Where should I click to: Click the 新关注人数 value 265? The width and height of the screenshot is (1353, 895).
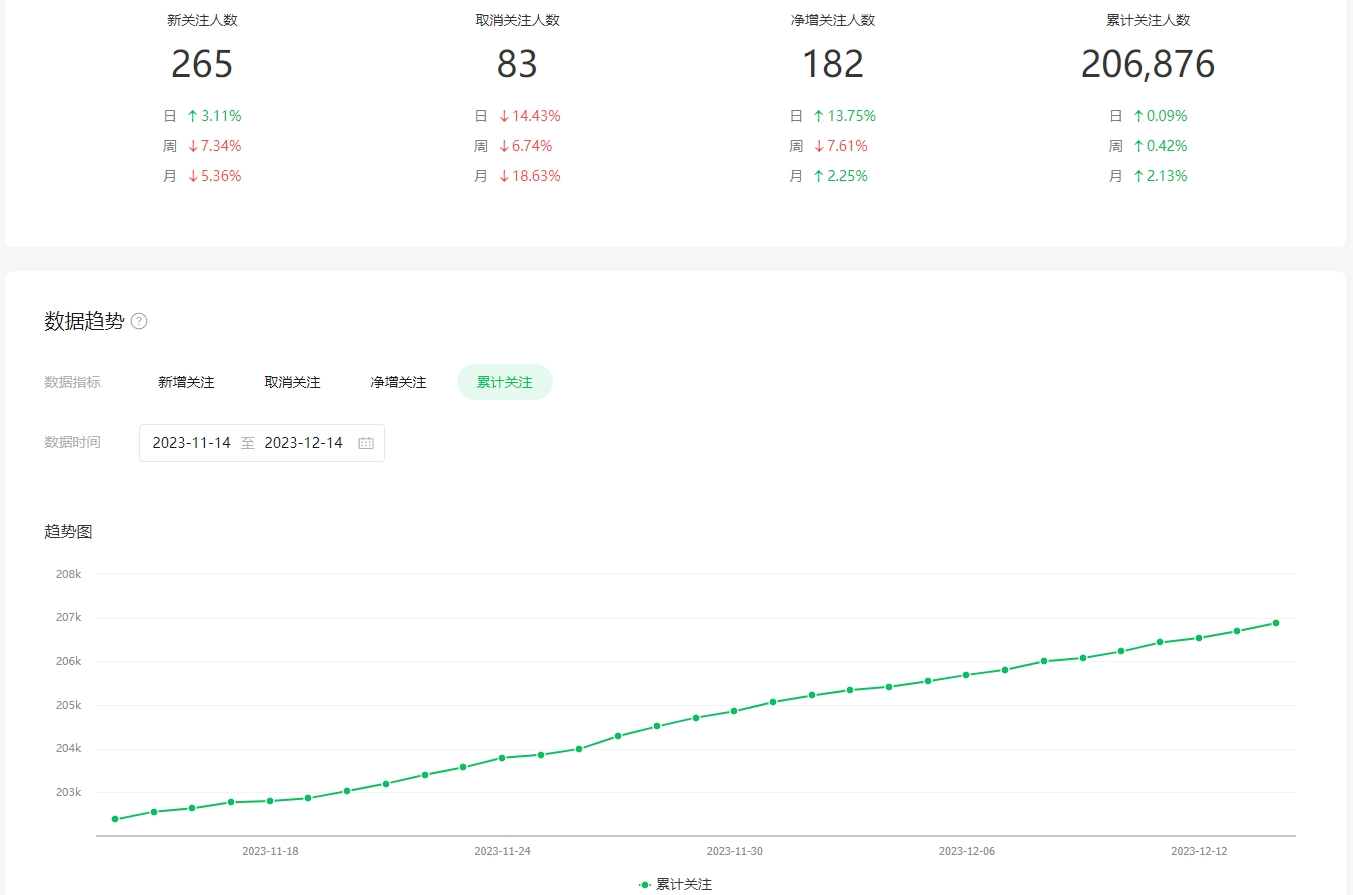pos(202,64)
